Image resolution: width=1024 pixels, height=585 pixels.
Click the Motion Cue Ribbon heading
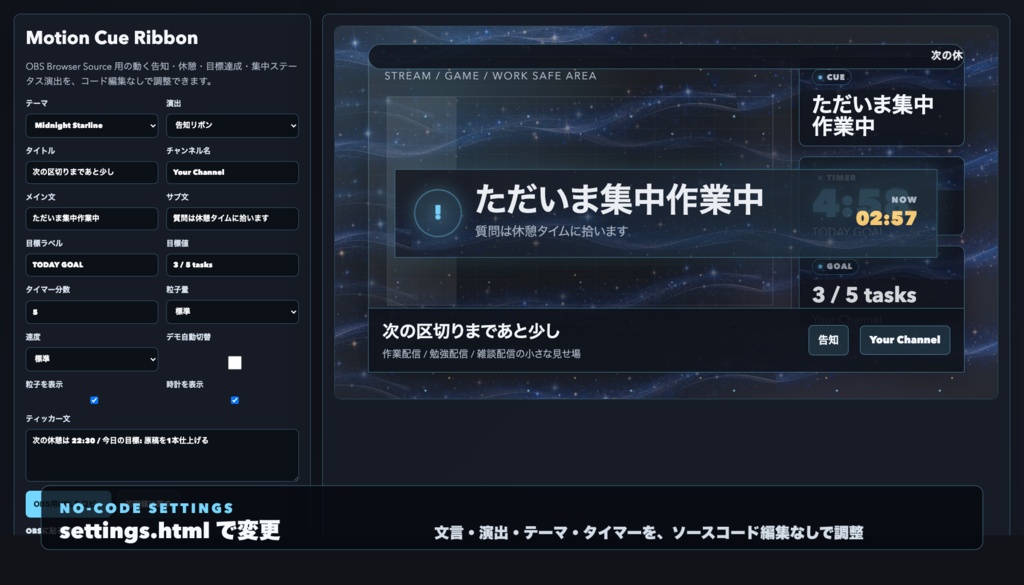tap(112, 38)
